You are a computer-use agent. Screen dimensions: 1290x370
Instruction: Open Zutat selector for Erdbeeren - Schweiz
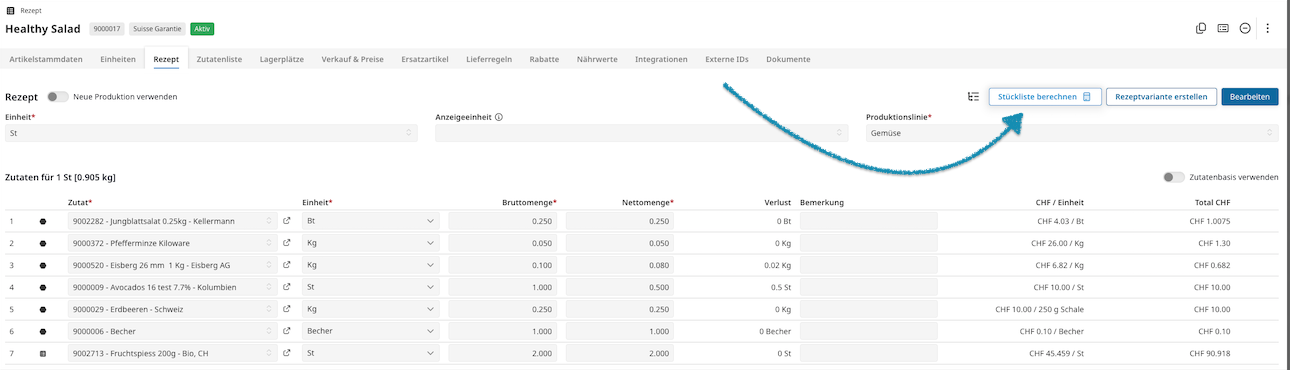(x=172, y=309)
